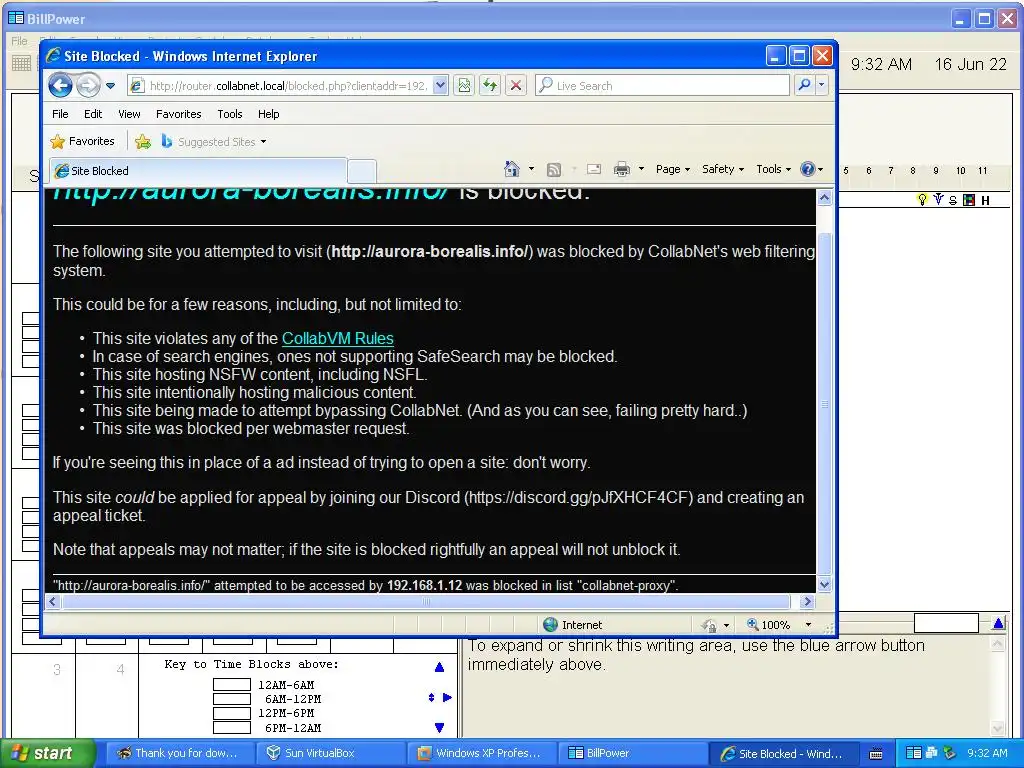Click vertical scrollbar down arrow in browser

(x=825, y=584)
